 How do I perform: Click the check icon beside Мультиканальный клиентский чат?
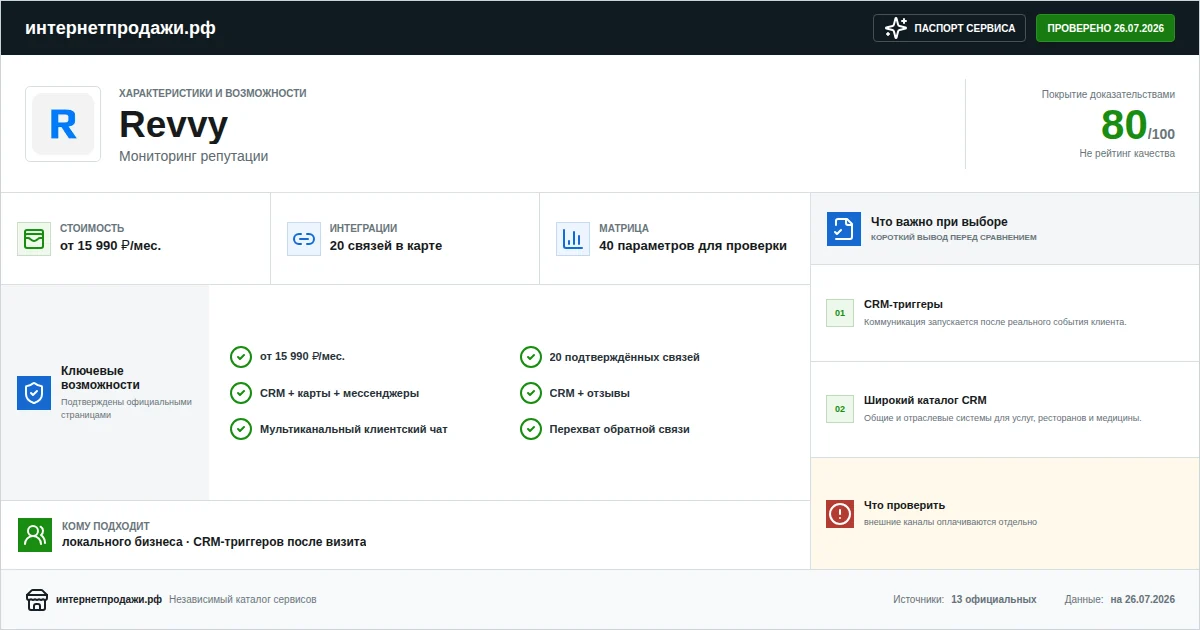pyautogui.click(x=241, y=429)
